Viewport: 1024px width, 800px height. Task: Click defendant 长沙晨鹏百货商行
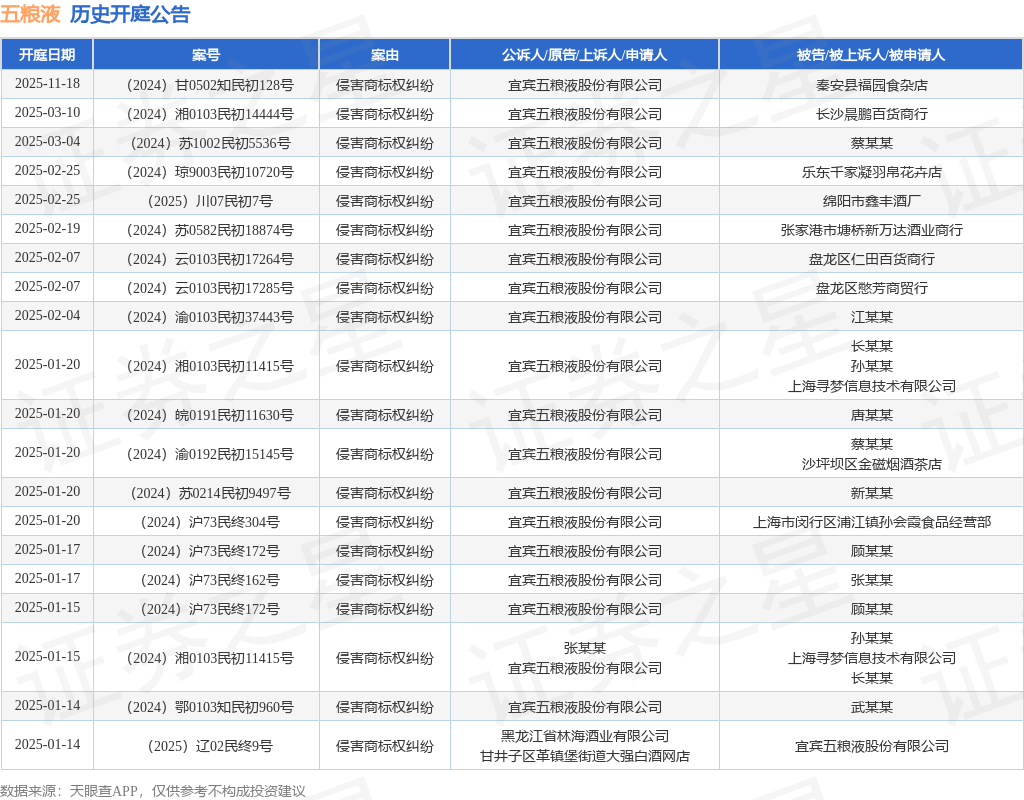point(872,114)
